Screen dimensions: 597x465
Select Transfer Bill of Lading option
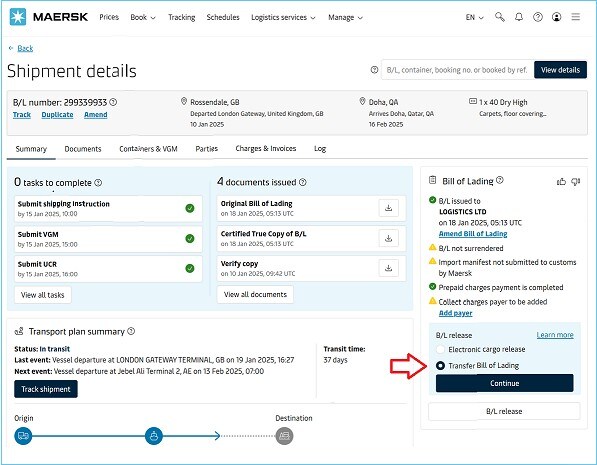point(441,366)
